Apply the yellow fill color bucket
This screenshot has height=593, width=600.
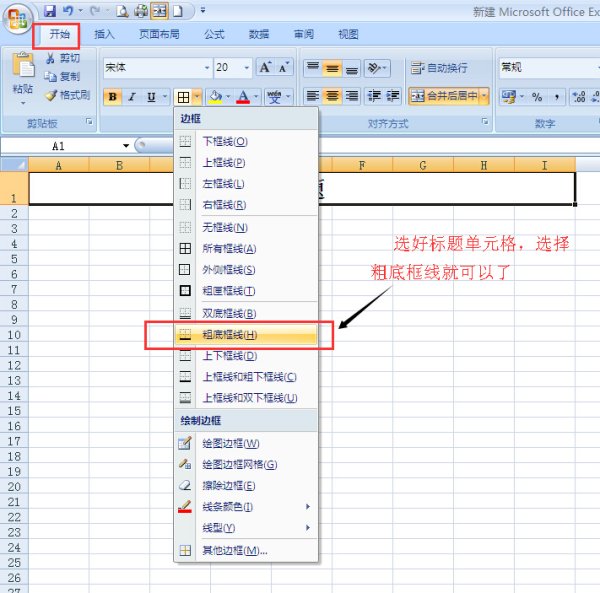215,97
